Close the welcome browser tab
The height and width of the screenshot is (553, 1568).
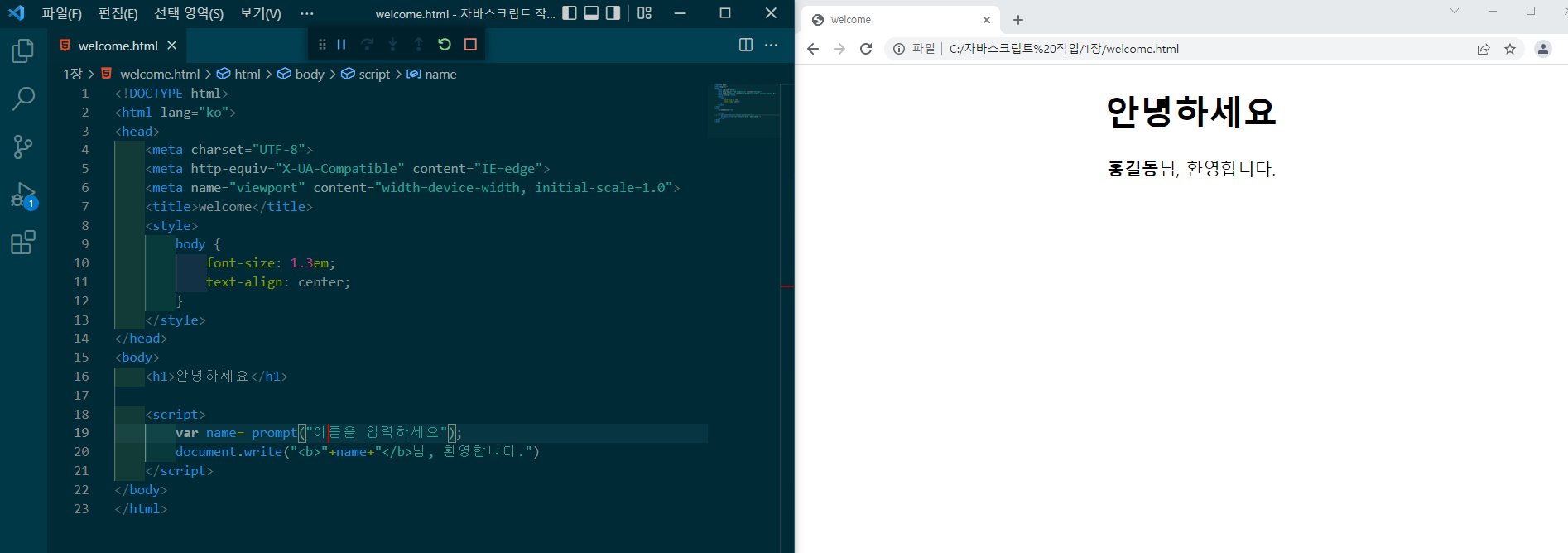point(987,20)
